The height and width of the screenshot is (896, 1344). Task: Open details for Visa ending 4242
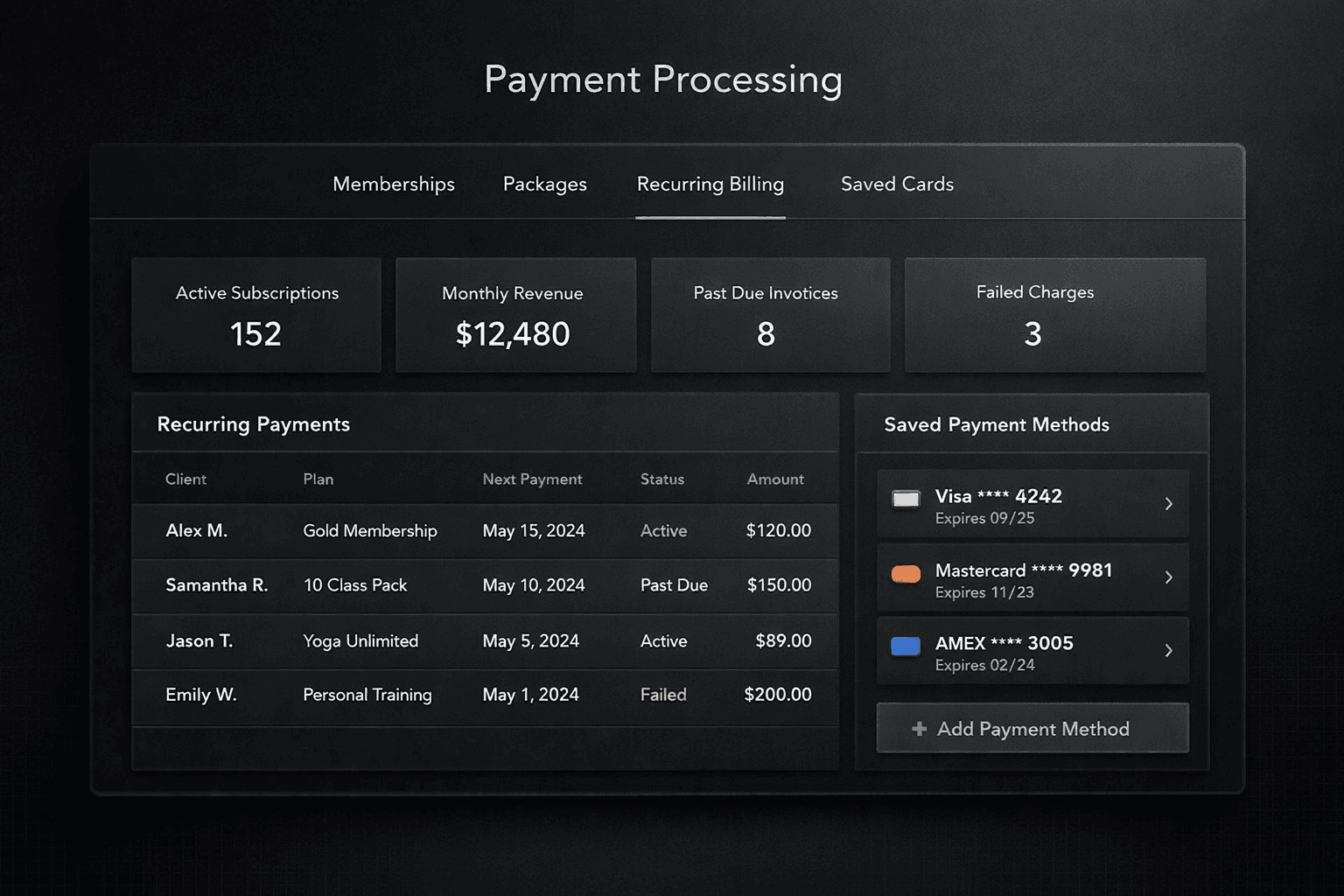[x=1169, y=504]
